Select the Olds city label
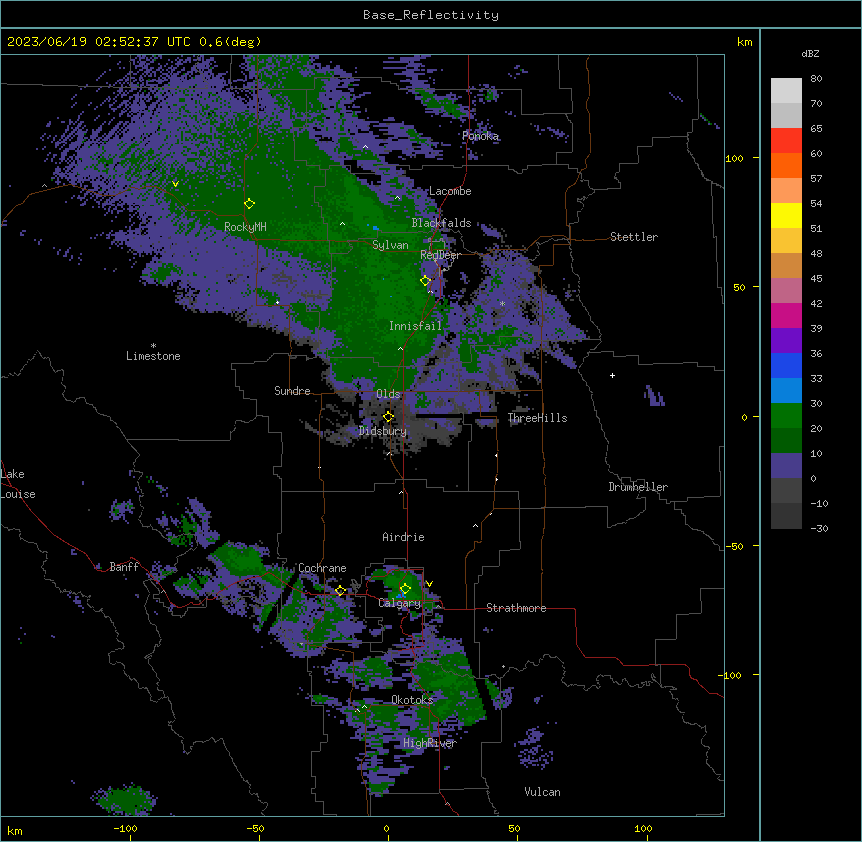The width and height of the screenshot is (862, 842). (388, 394)
